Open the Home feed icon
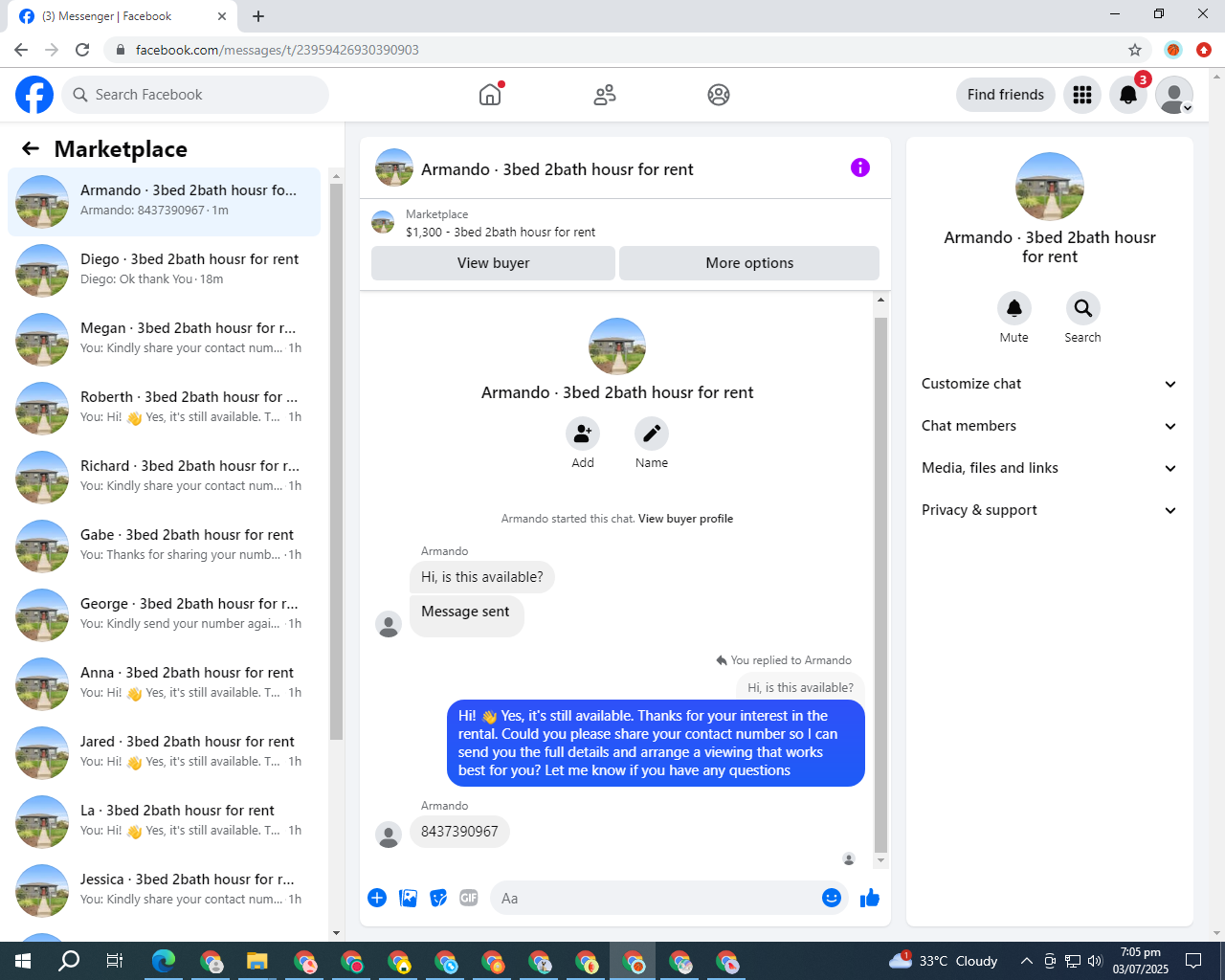Viewport: 1225px width, 980px height. coord(490,95)
